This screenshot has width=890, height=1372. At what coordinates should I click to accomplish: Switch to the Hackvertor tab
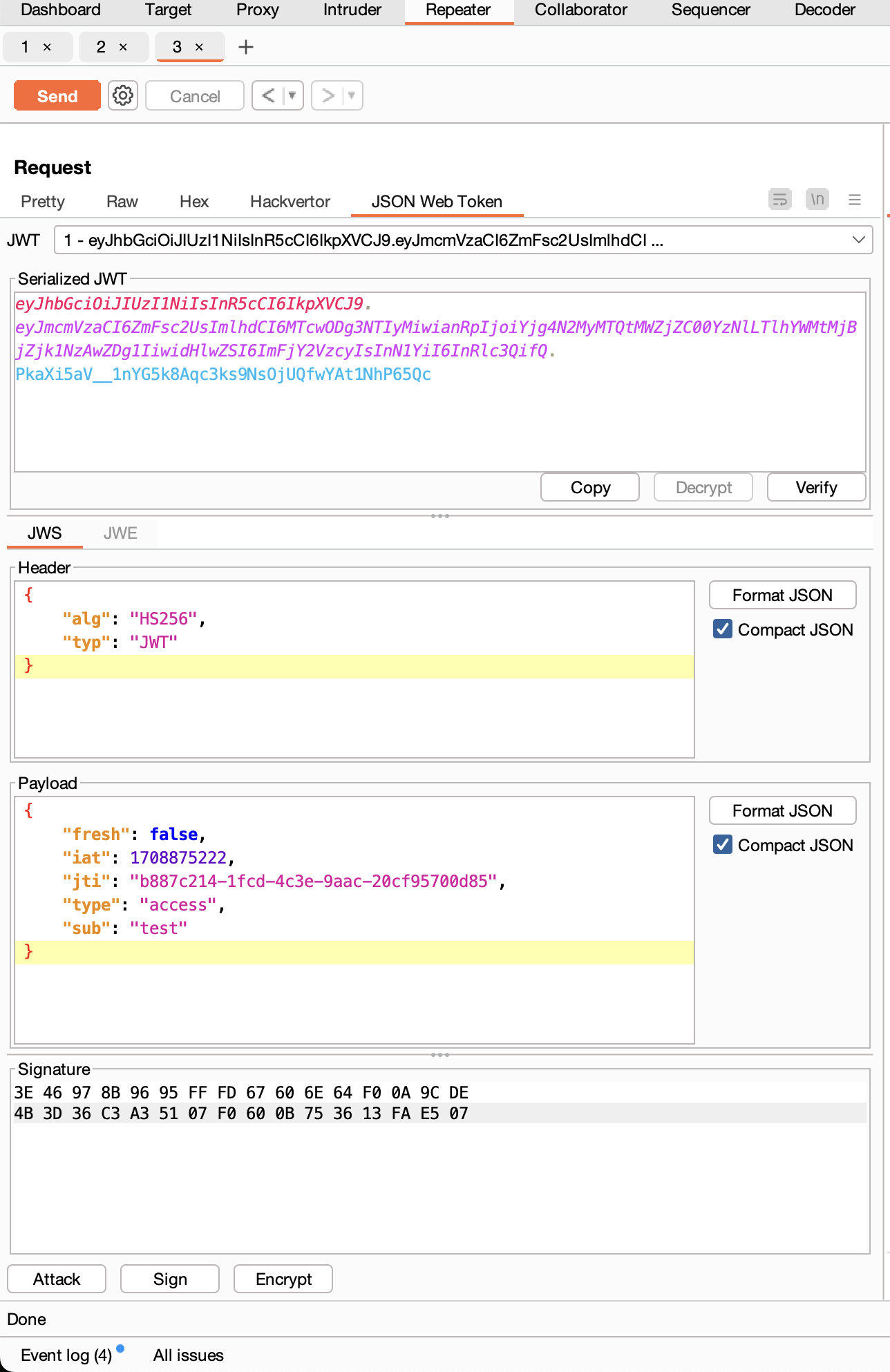click(x=290, y=202)
